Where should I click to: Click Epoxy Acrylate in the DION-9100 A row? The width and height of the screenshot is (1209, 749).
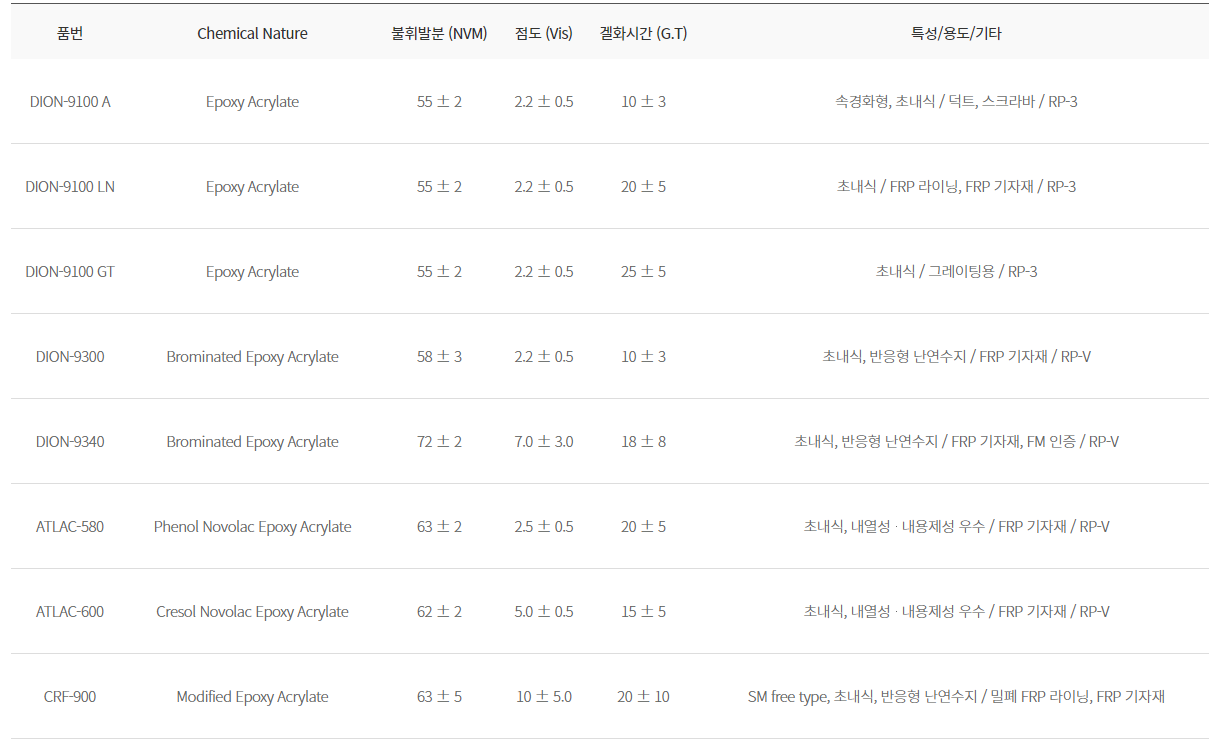[x=252, y=102]
